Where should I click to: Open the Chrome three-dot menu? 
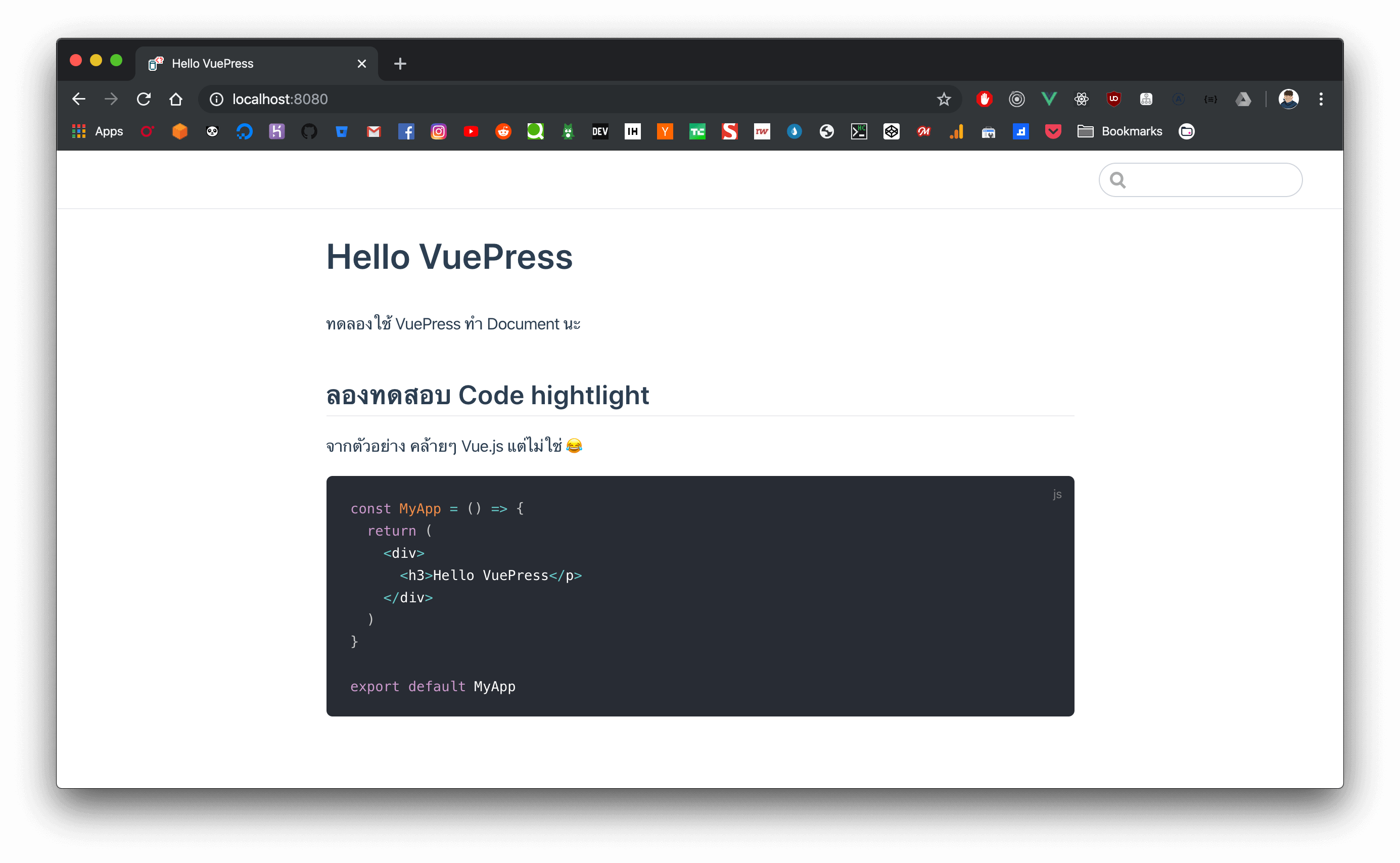tap(1321, 100)
